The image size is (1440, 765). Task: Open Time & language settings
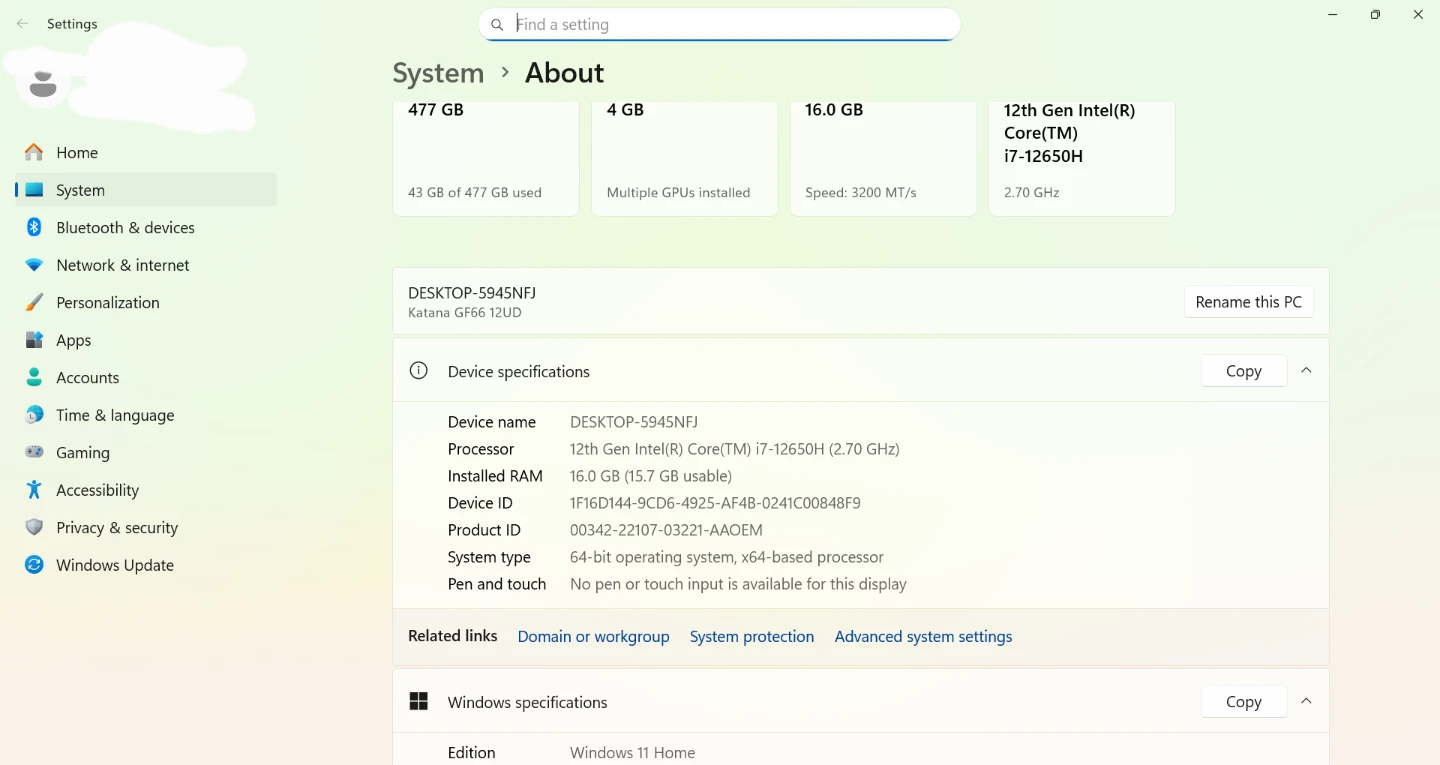coord(146,415)
